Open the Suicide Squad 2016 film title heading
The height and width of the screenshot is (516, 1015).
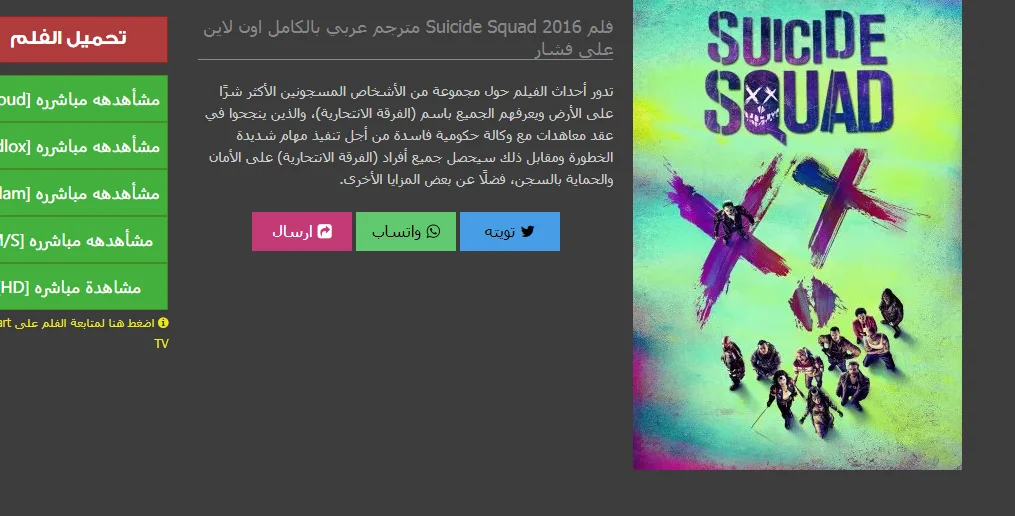(x=408, y=38)
